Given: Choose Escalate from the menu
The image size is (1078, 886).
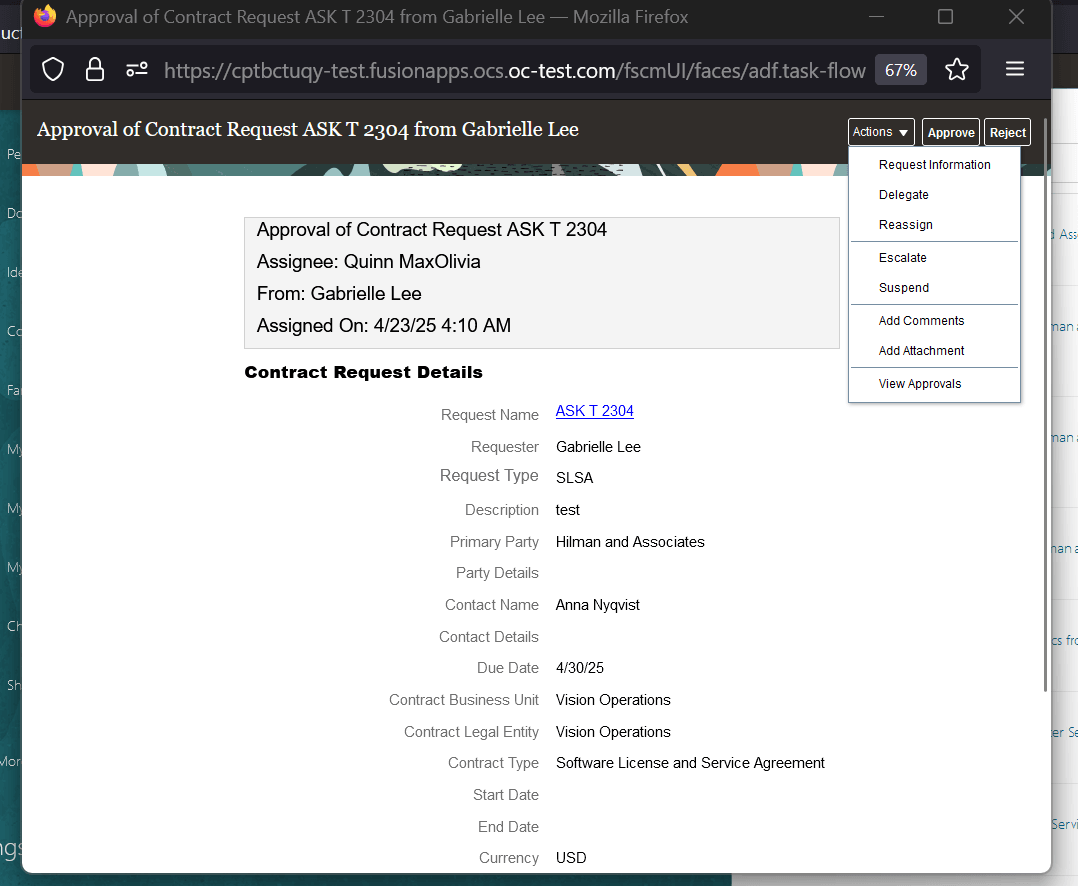Looking at the screenshot, I should click(x=902, y=257).
